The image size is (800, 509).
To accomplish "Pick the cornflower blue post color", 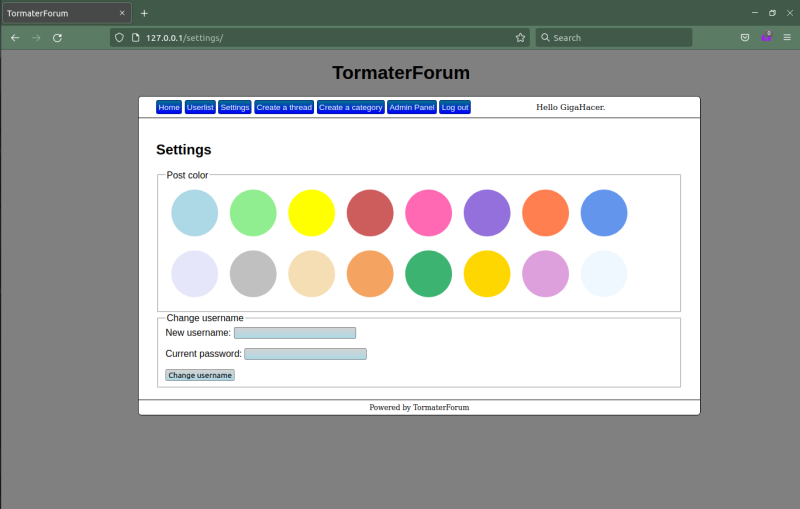I will 604,213.
